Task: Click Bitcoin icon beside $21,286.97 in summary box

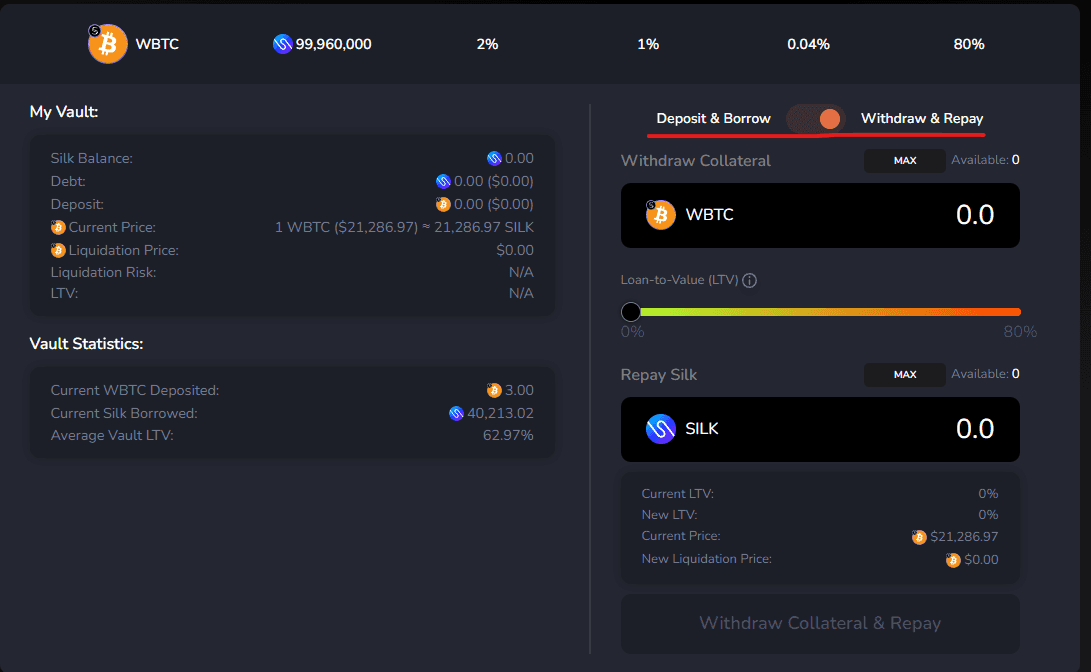Action: (x=919, y=537)
